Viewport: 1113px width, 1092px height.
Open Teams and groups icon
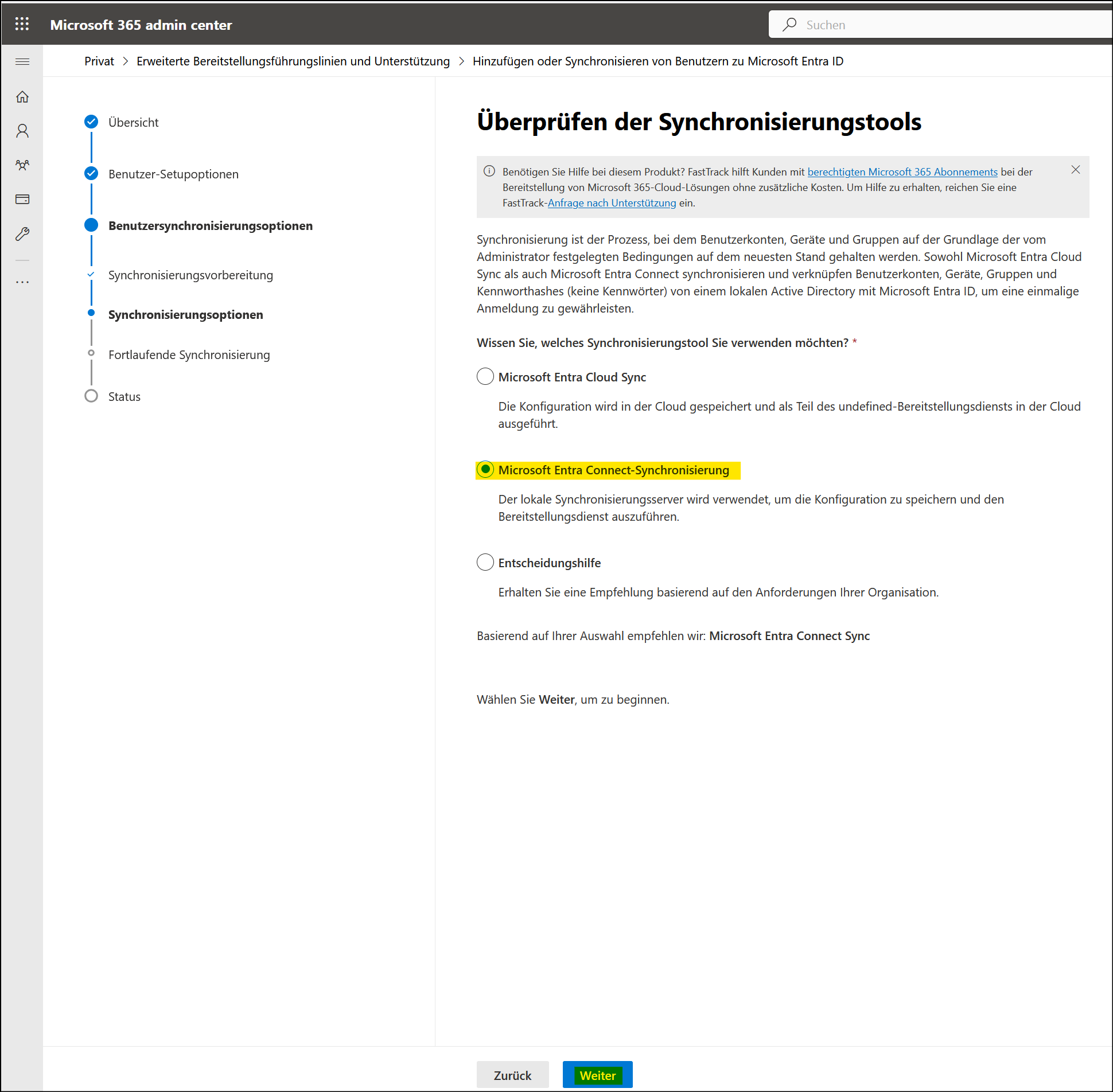(22, 165)
